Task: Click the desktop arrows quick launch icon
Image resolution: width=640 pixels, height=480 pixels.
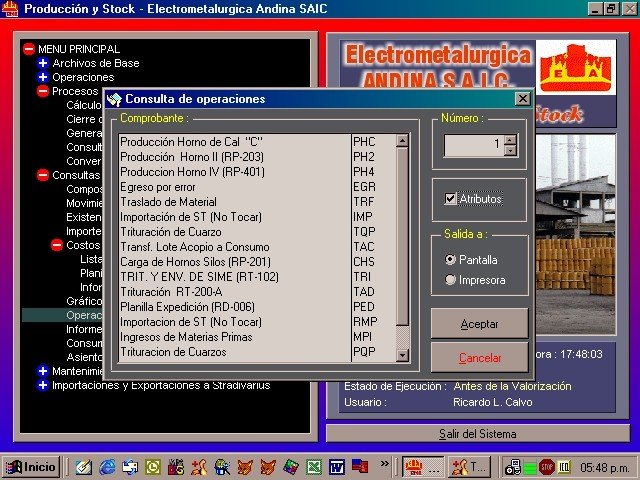Action: tap(130, 467)
